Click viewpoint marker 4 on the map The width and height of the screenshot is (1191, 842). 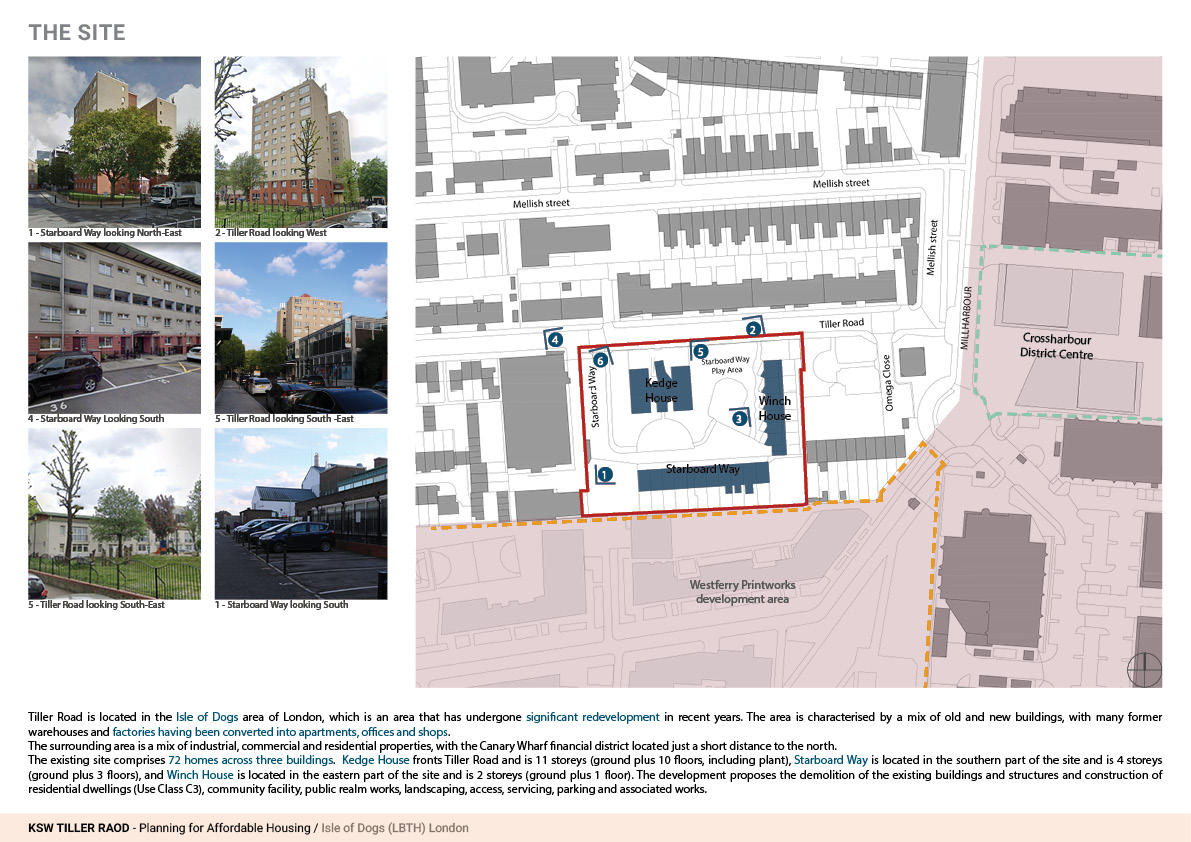click(x=555, y=340)
